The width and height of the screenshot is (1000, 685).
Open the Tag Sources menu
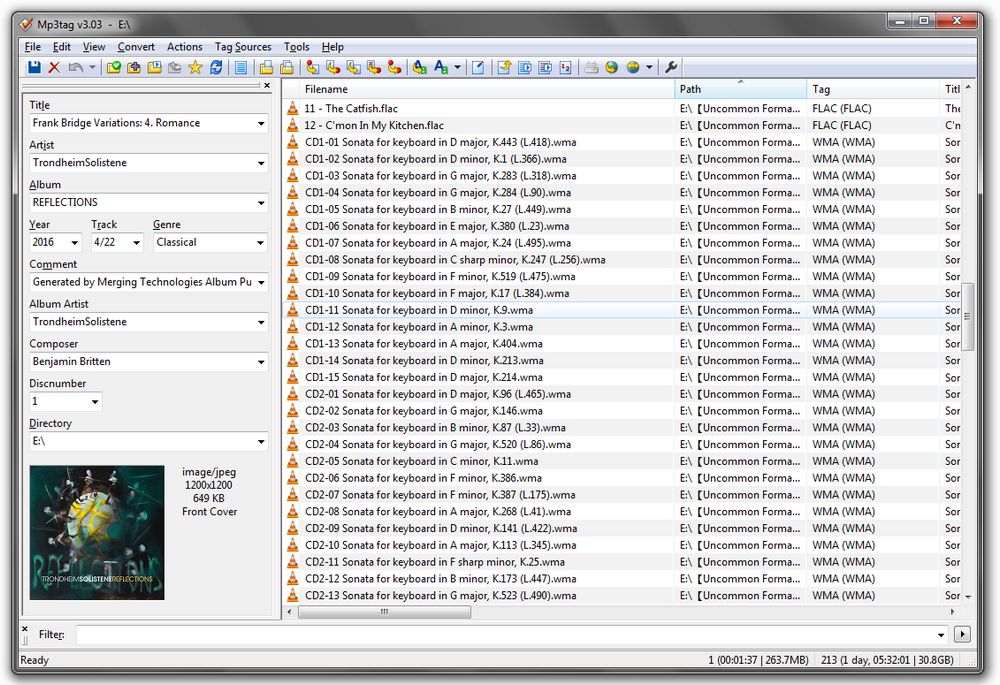click(x=243, y=46)
